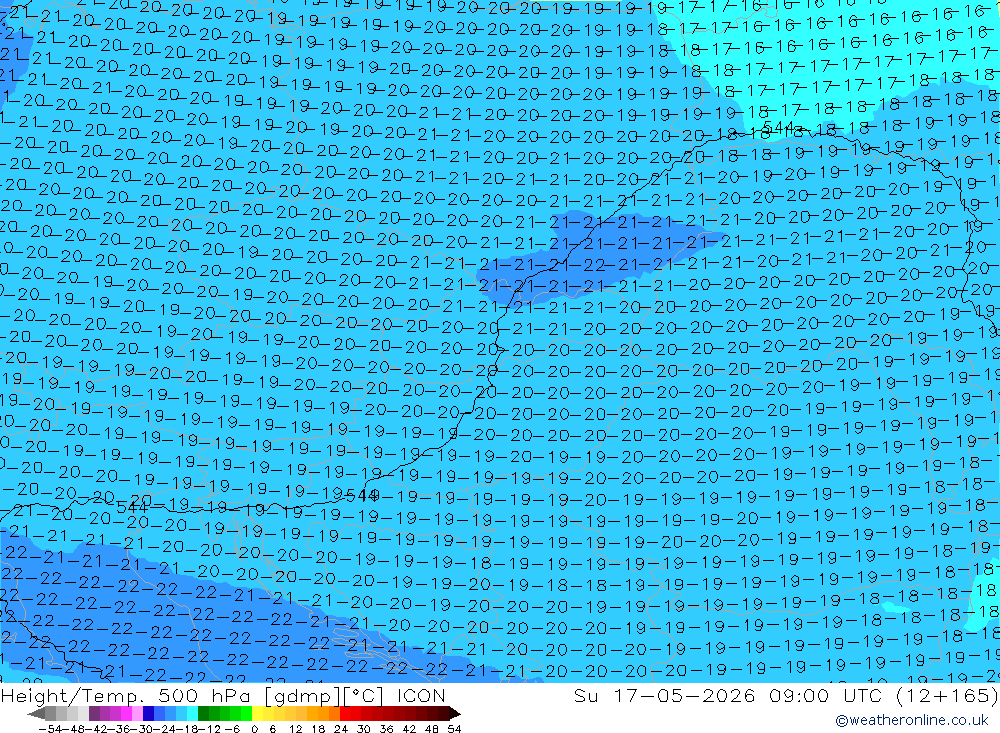Click the forecast date Su 17-05-2026 text
The height and width of the screenshot is (733, 1000).
pyautogui.click(x=665, y=695)
